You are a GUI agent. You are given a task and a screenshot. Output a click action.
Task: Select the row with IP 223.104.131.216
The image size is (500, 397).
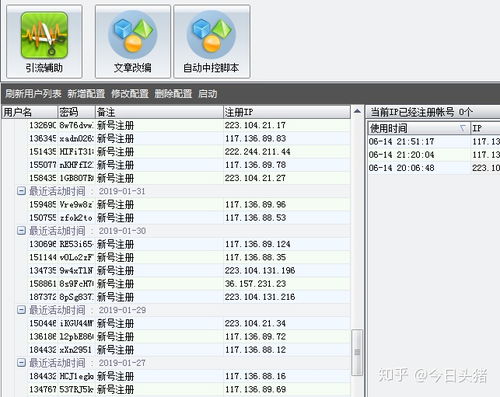point(189,297)
